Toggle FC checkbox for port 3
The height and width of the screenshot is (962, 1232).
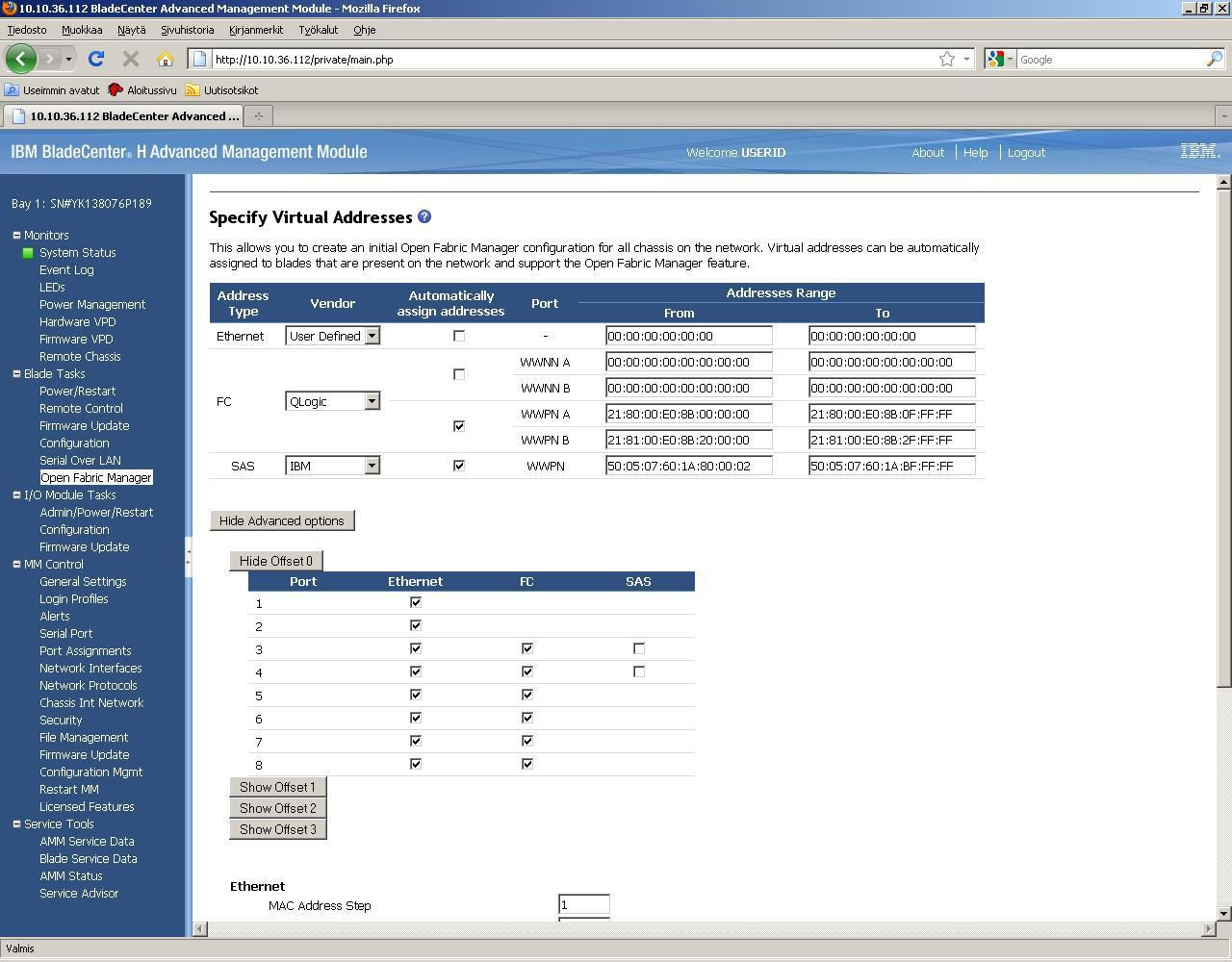(527, 648)
